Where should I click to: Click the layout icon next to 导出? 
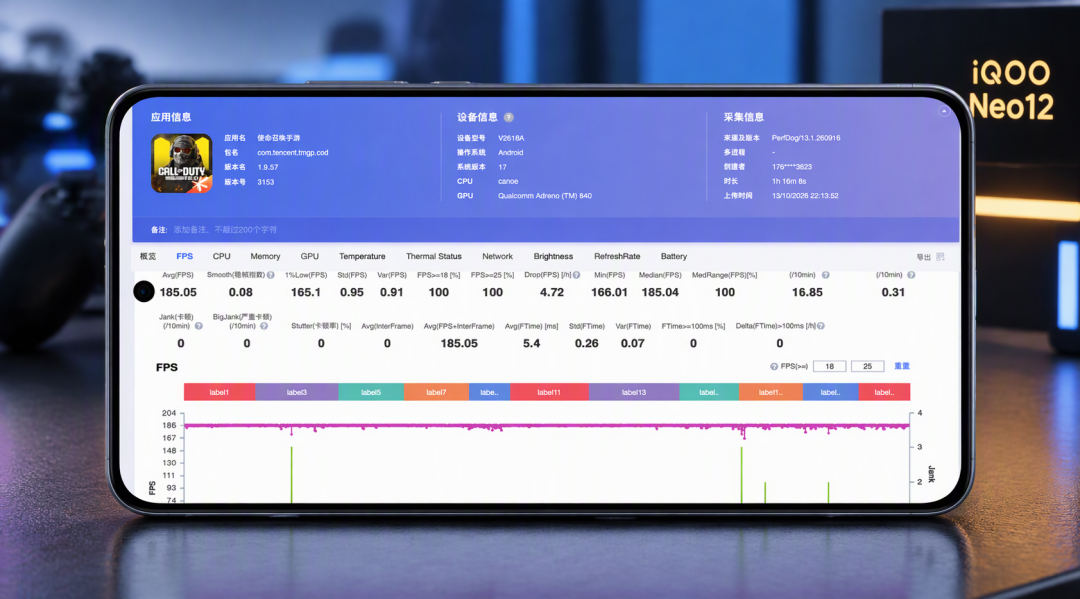[x=940, y=257]
